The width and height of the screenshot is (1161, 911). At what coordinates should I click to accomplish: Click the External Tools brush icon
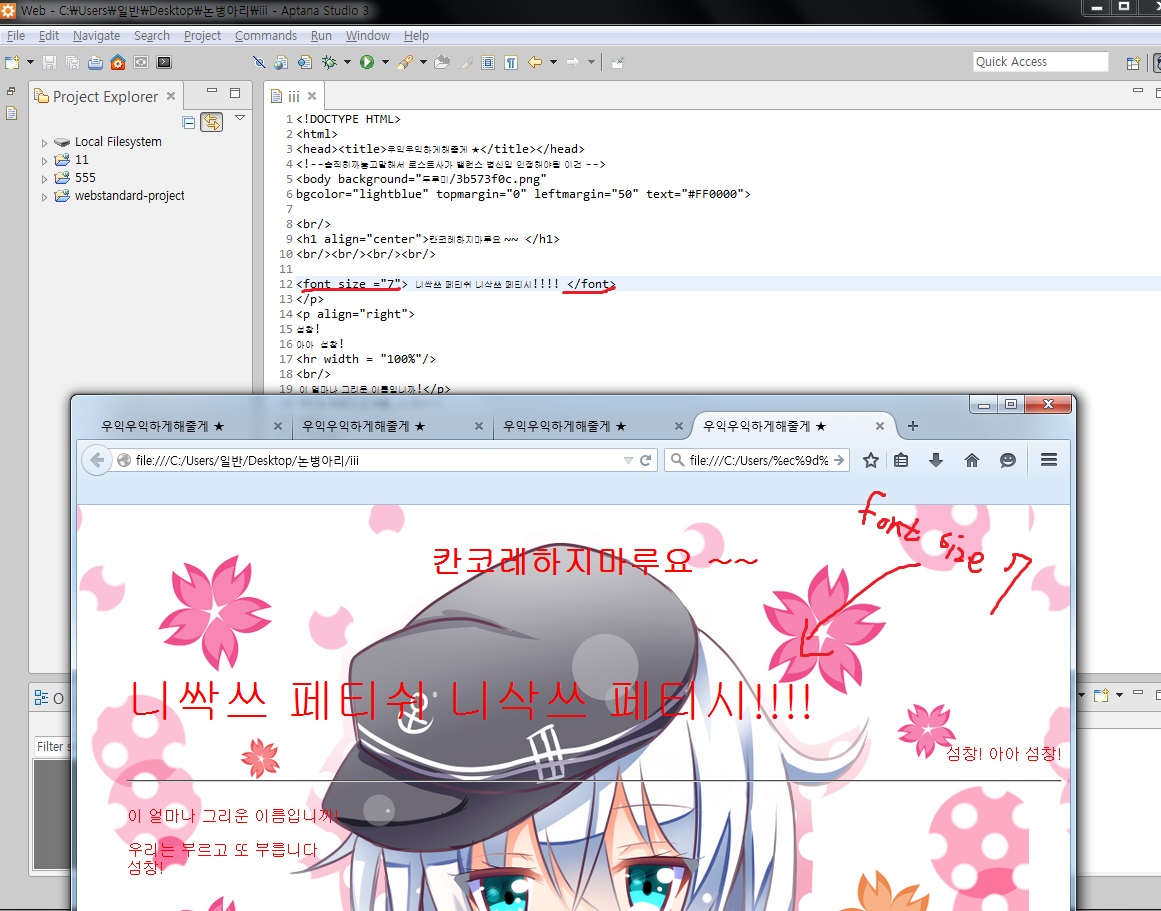tap(404, 62)
